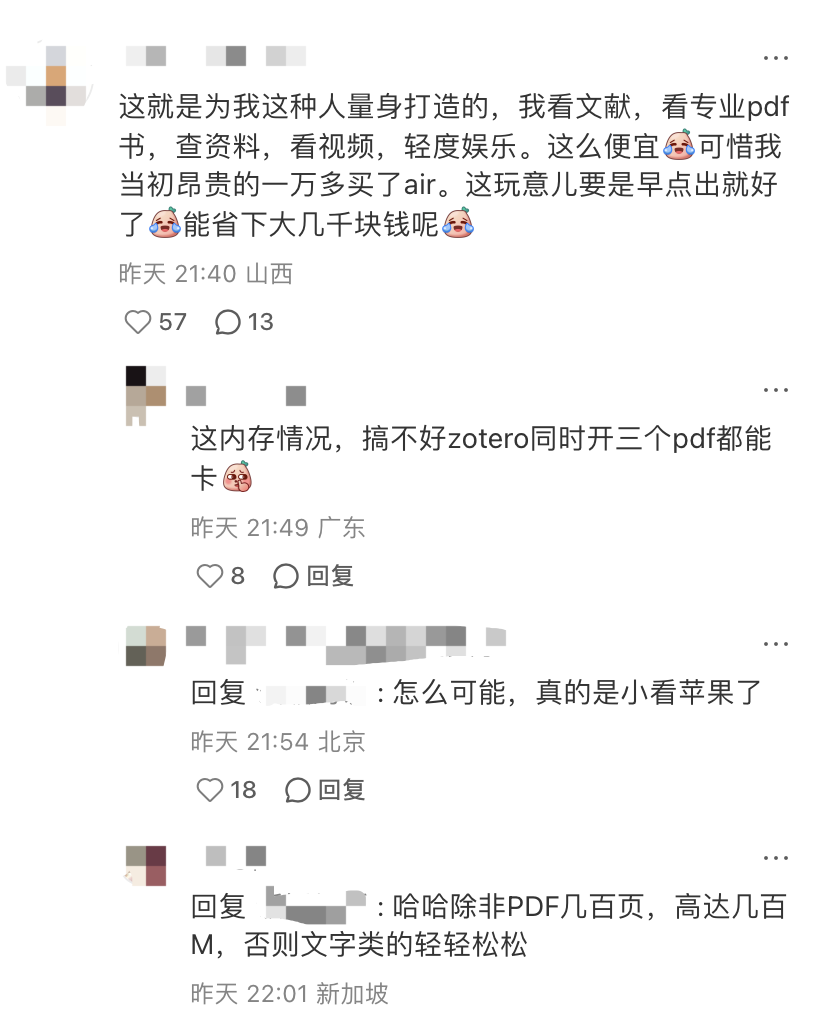Open more options for zotero comment
Screen dimensions: 822x1020
775,390
